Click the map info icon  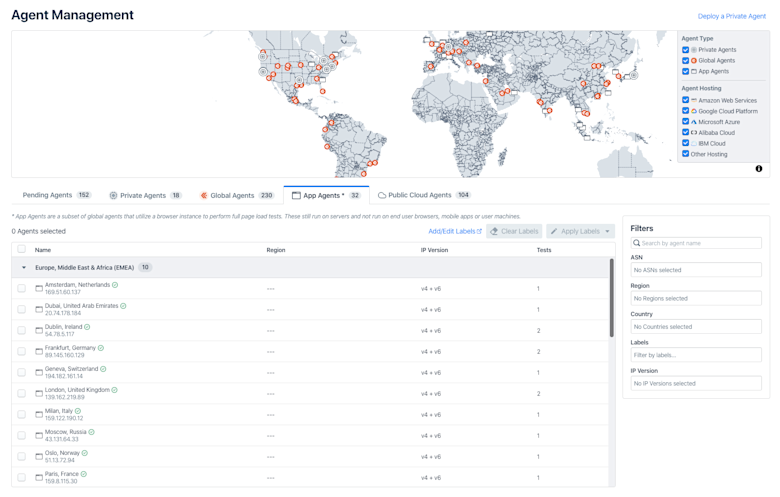(759, 169)
